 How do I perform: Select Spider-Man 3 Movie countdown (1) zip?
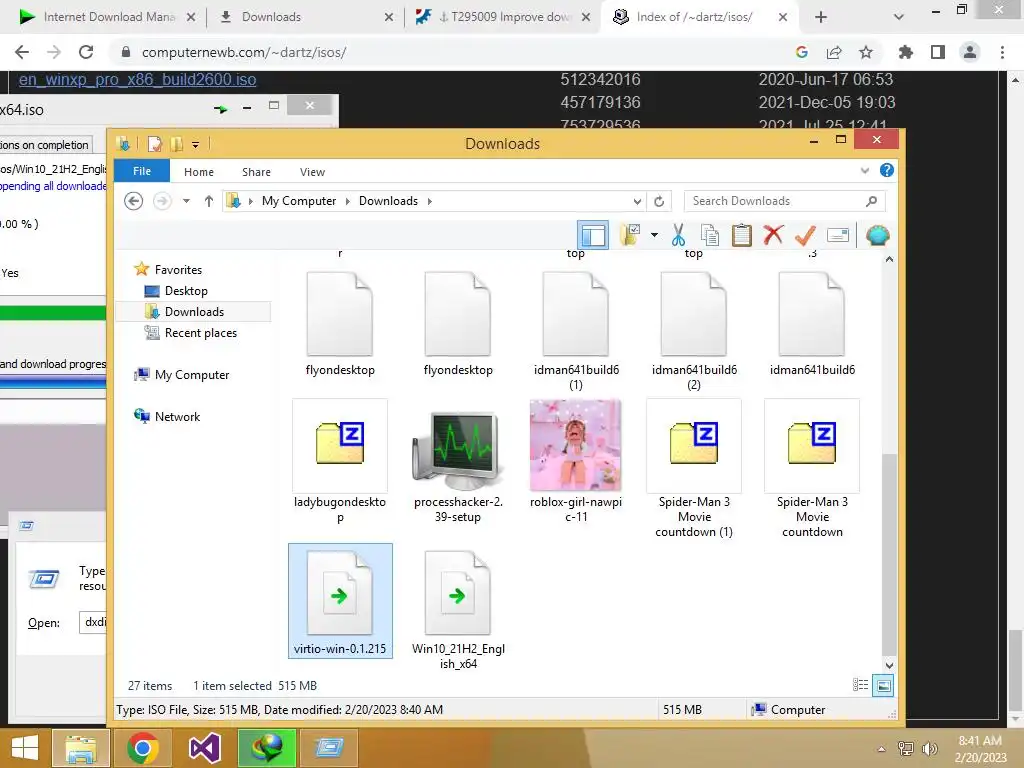694,469
